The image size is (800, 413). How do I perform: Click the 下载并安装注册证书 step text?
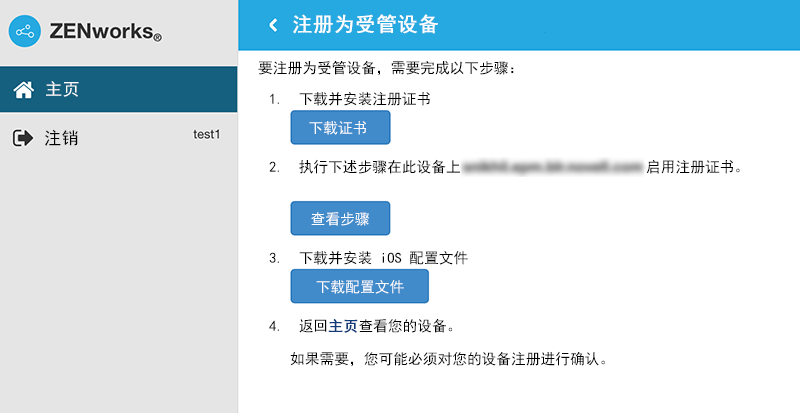click(366, 100)
